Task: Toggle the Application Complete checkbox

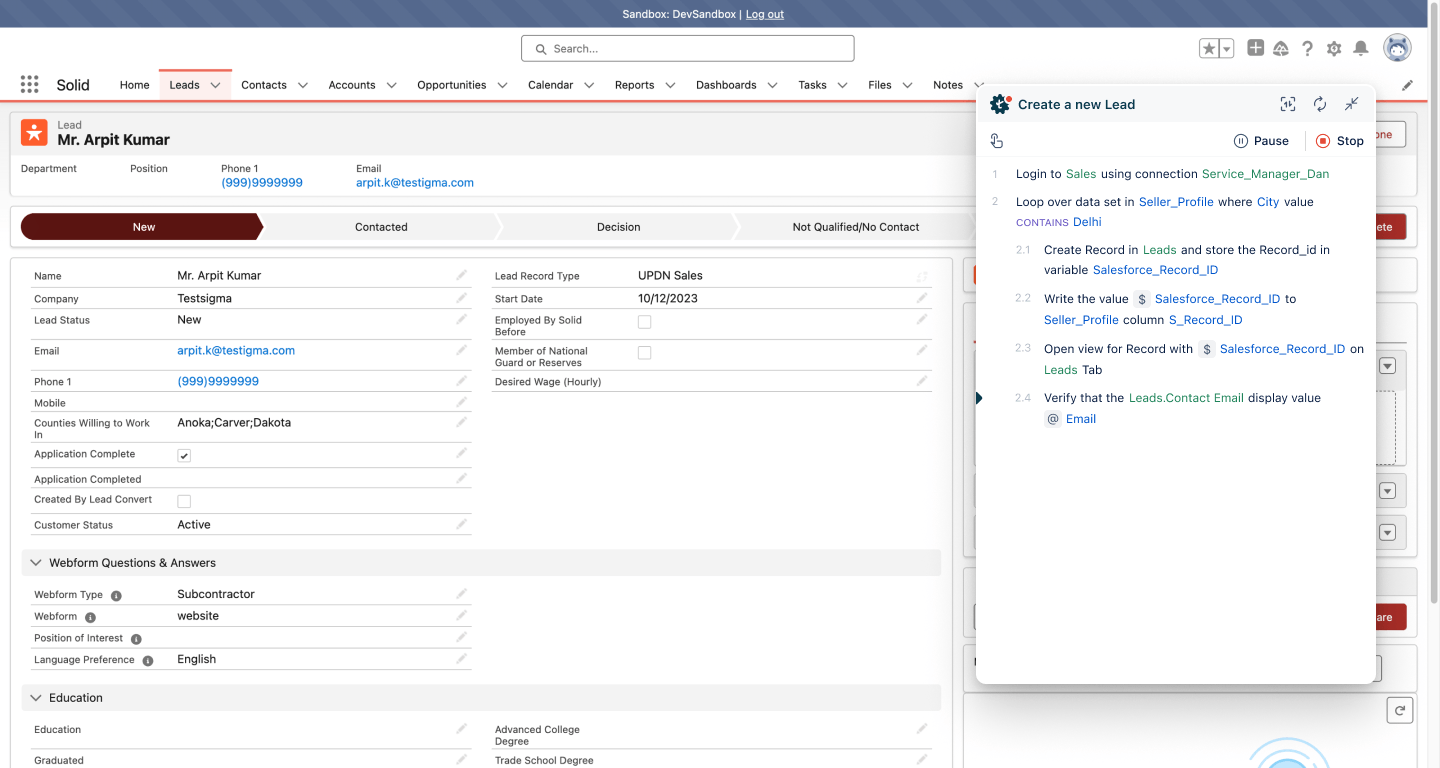Action: click(184, 455)
